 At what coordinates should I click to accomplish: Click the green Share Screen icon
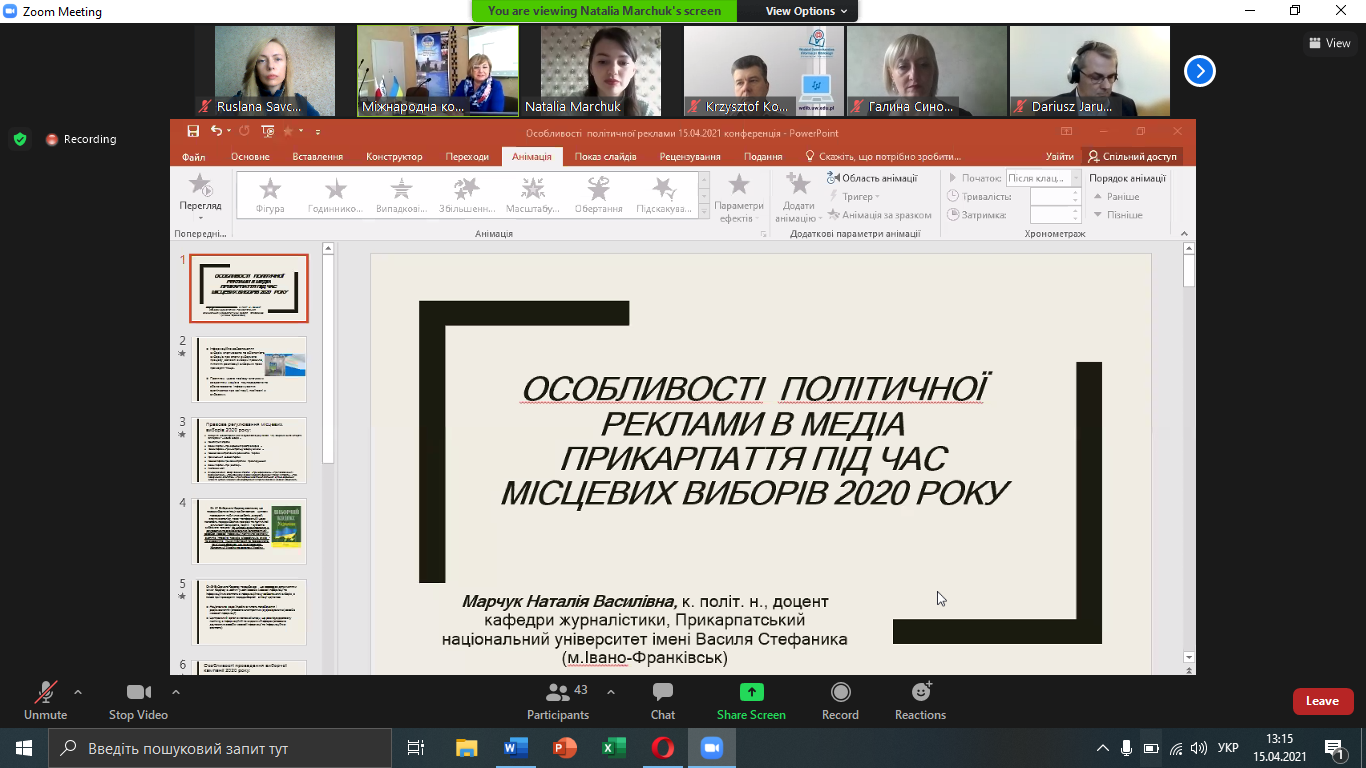click(751, 692)
